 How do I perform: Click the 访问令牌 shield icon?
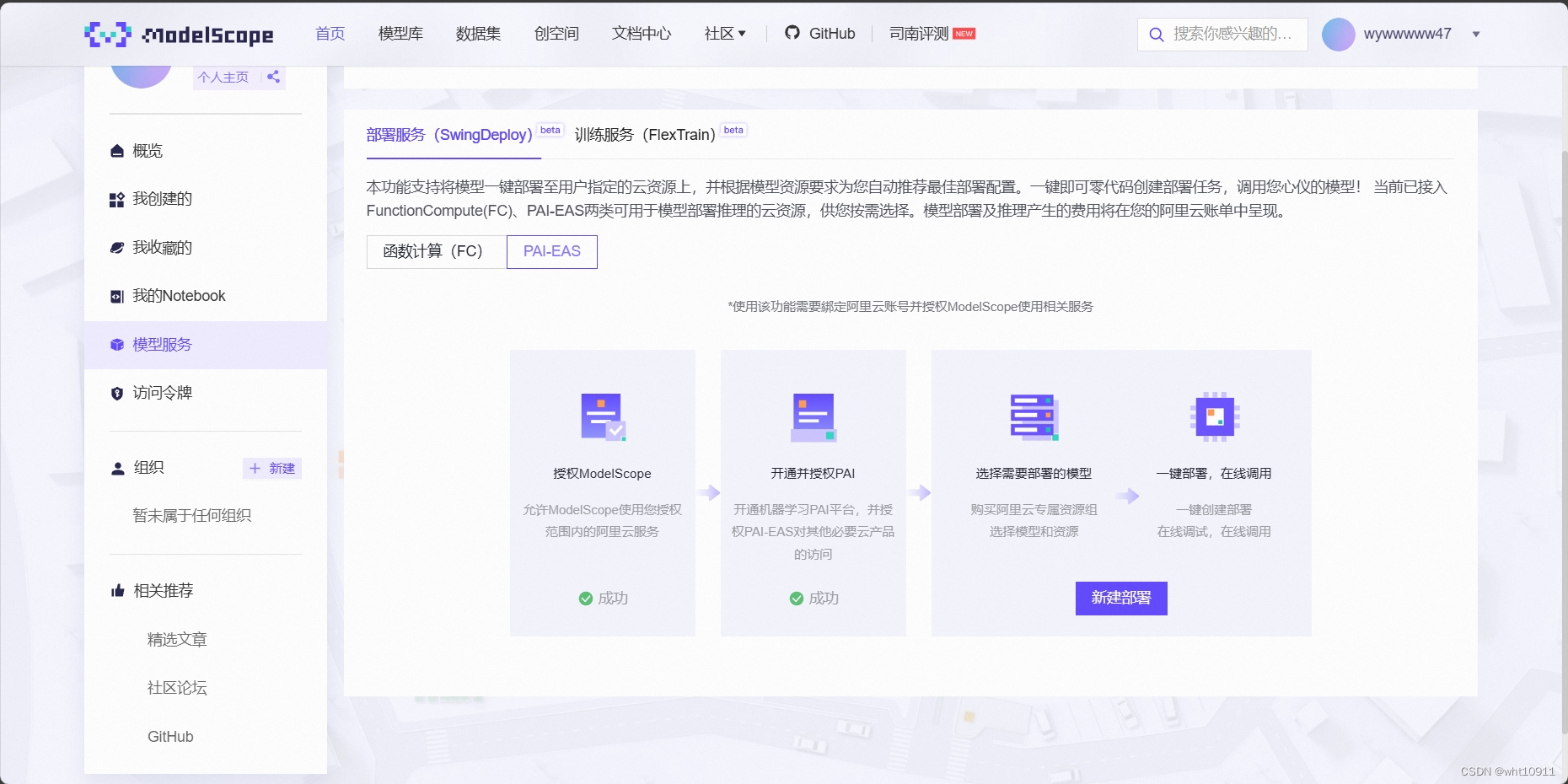point(117,394)
